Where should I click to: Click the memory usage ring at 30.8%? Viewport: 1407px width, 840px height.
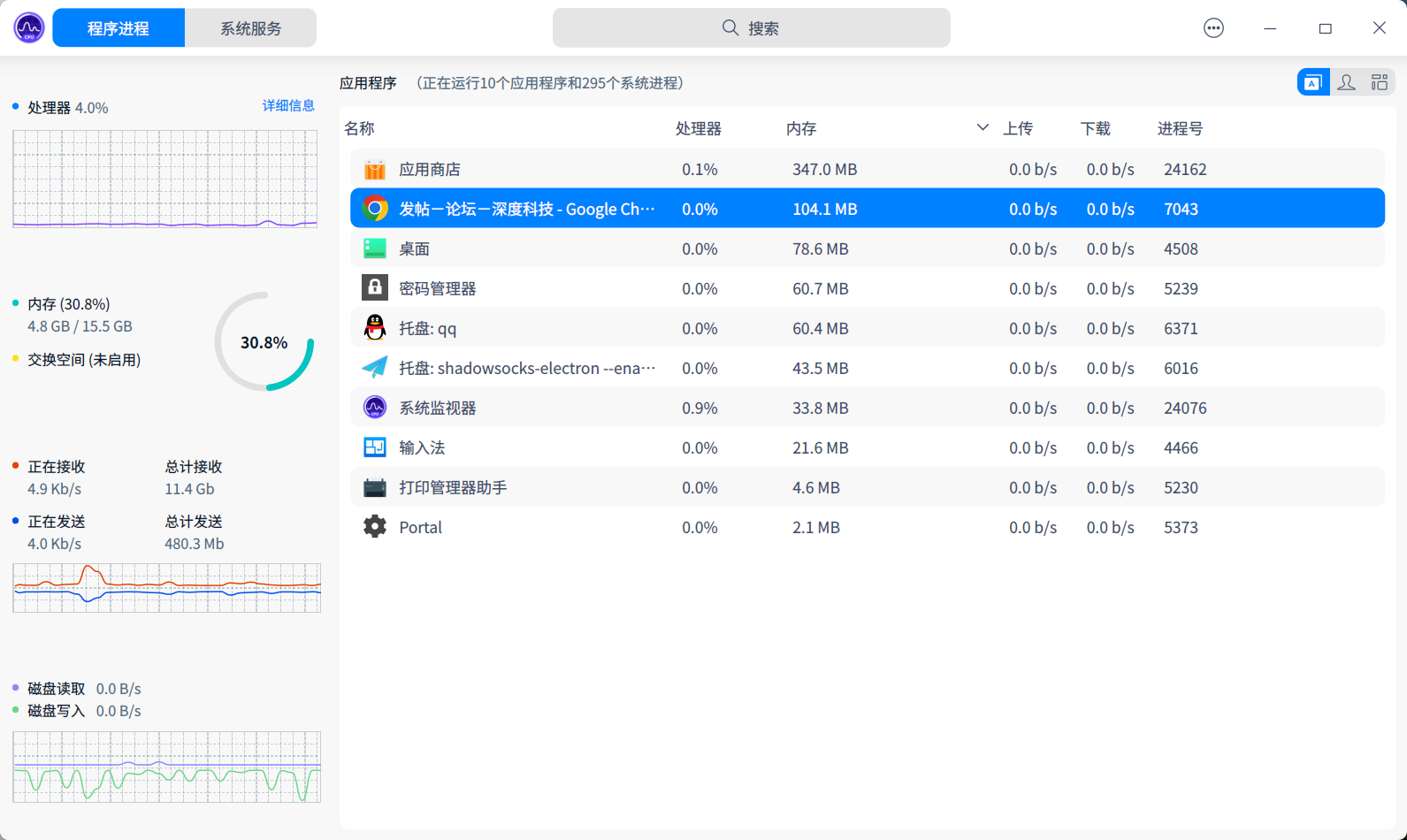(264, 342)
